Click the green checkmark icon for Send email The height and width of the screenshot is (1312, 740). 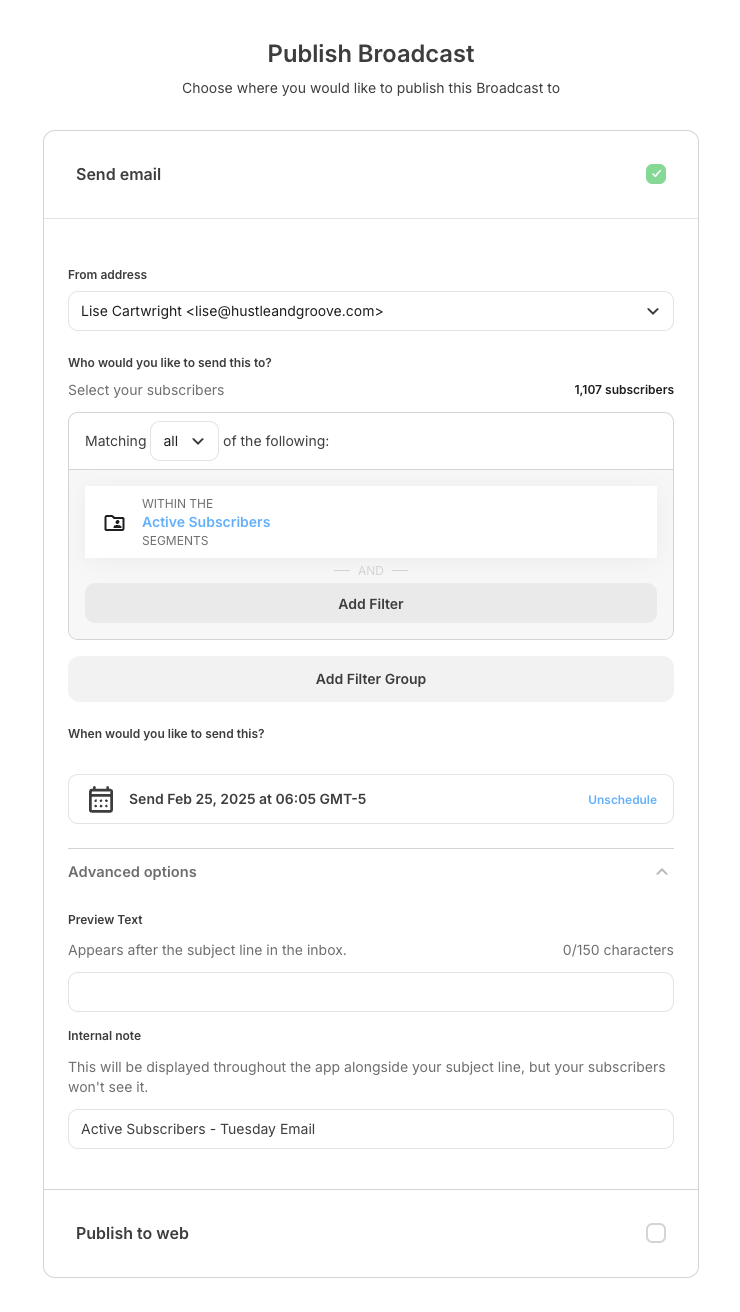656,174
